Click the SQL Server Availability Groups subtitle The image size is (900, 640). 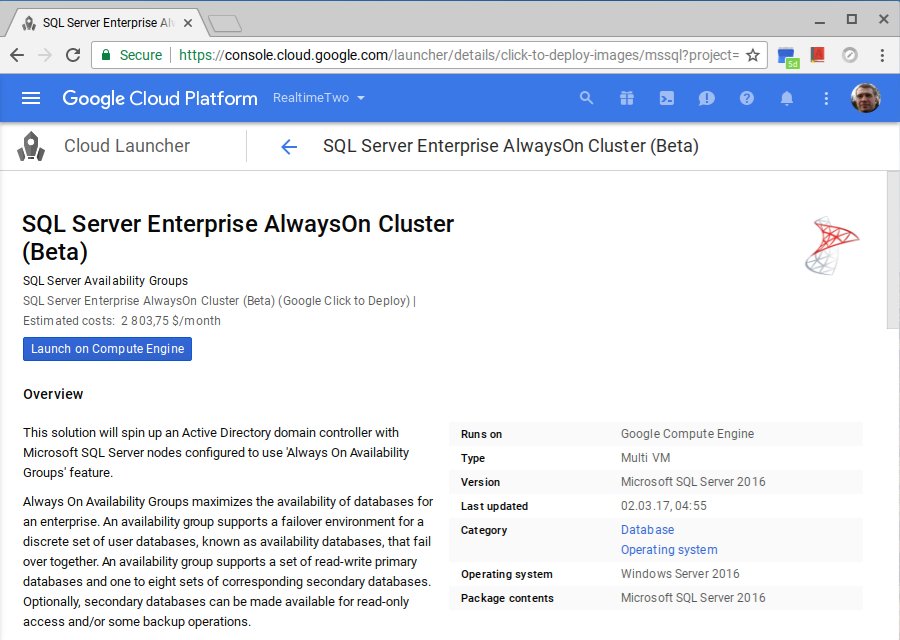point(106,281)
